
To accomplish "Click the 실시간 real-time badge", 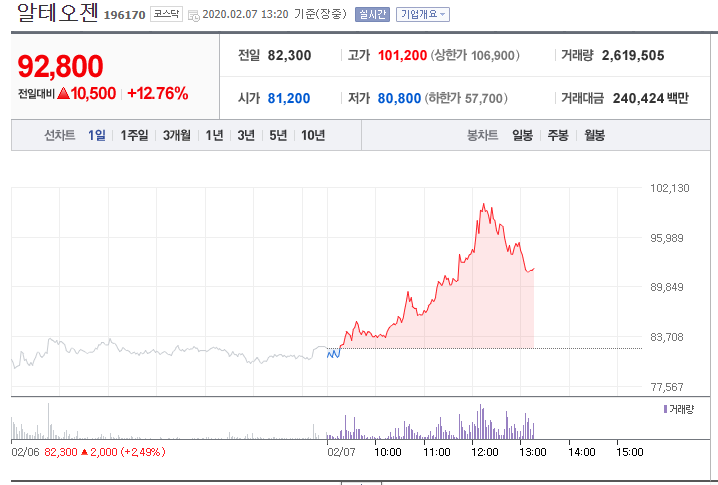I will point(371,14).
